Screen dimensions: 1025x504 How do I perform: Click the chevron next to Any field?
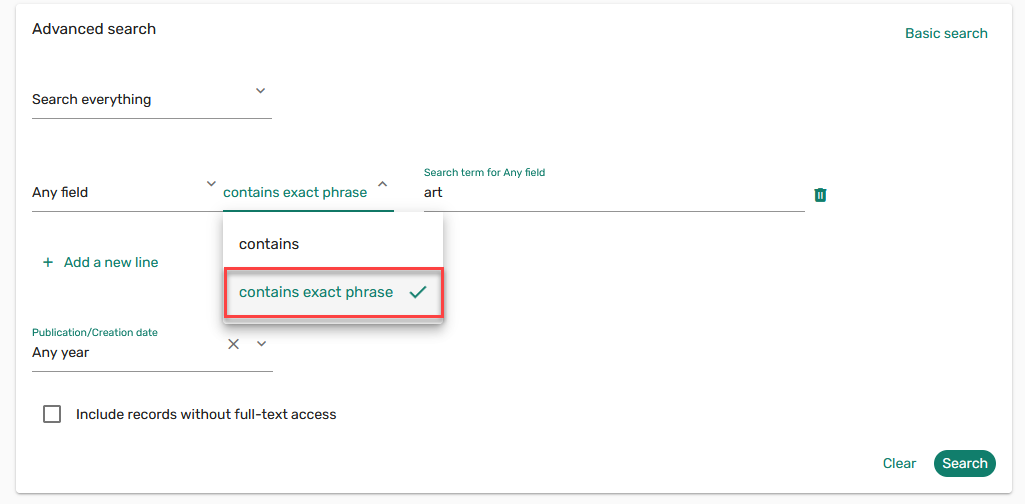pyautogui.click(x=211, y=184)
